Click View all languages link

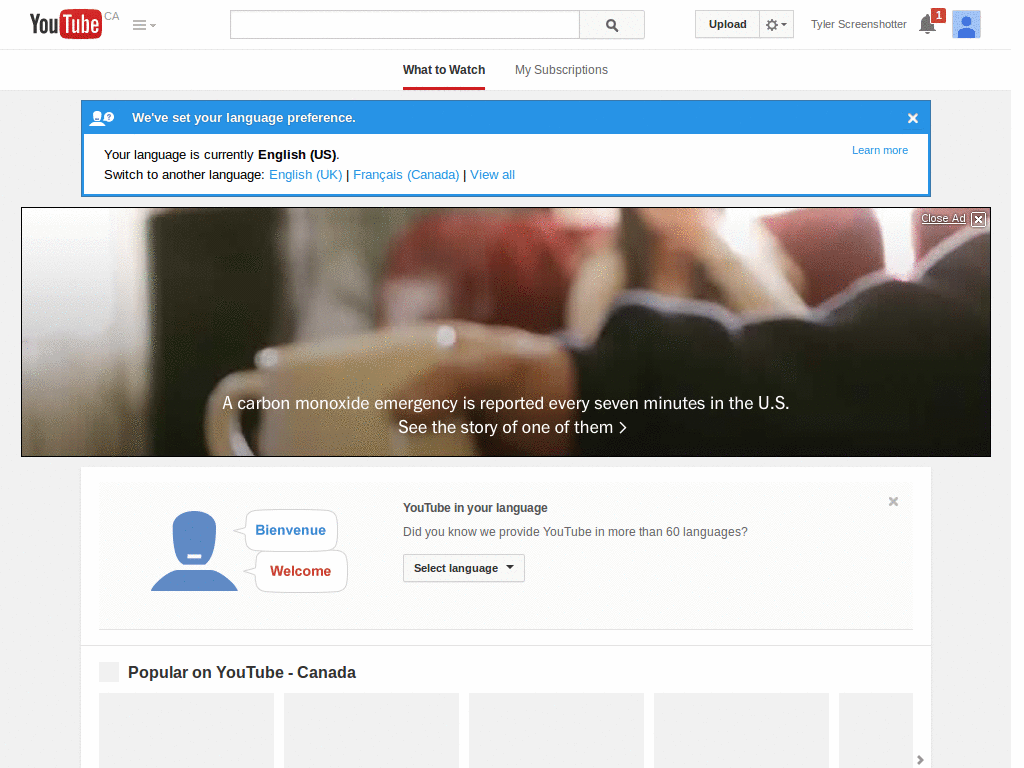492,175
